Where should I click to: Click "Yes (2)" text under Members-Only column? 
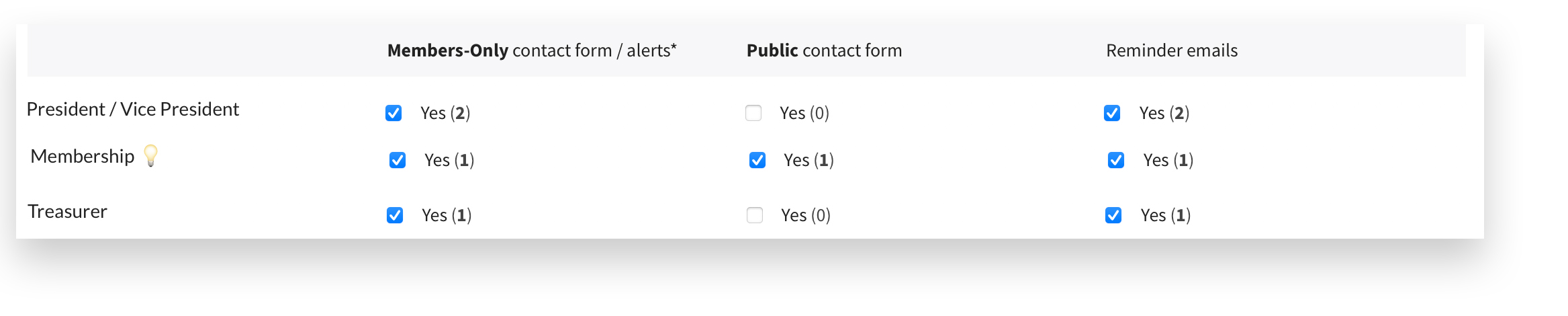pos(445,113)
